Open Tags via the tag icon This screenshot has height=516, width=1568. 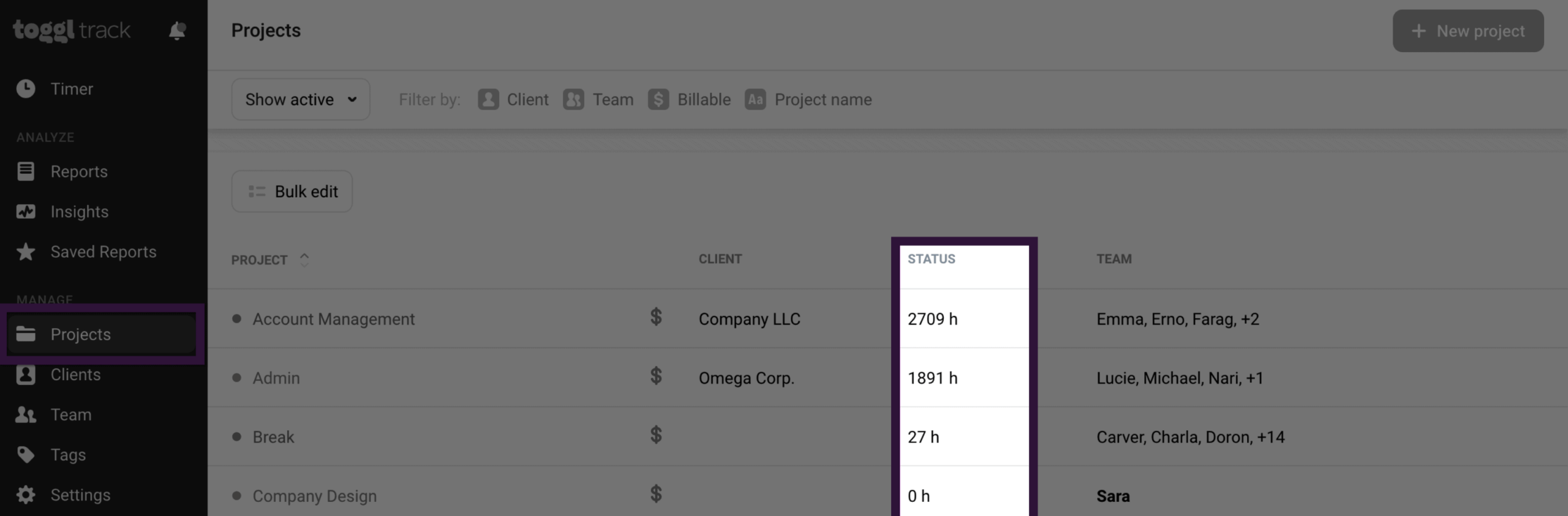tap(26, 454)
